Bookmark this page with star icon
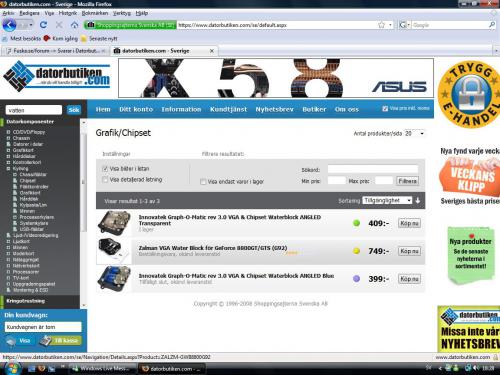 [382, 25]
